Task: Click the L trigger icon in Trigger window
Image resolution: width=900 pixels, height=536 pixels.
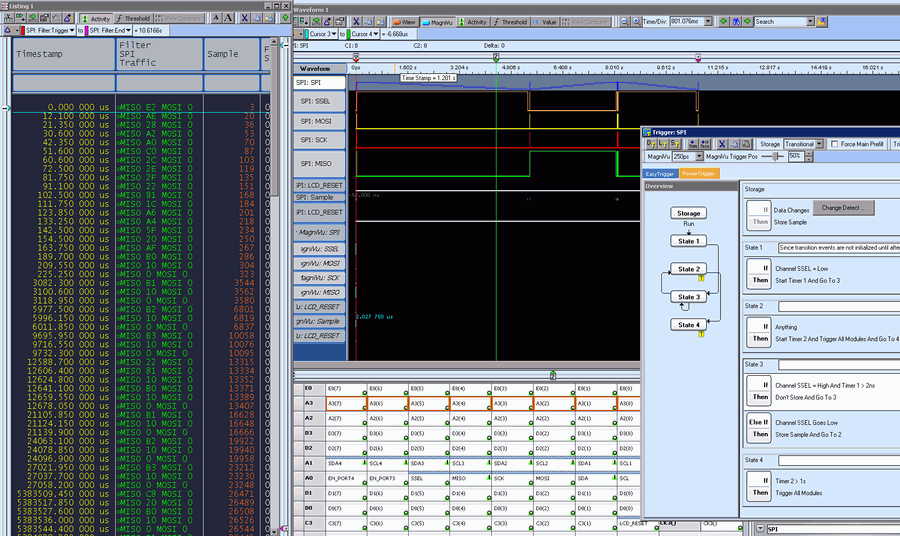Action: (663, 144)
